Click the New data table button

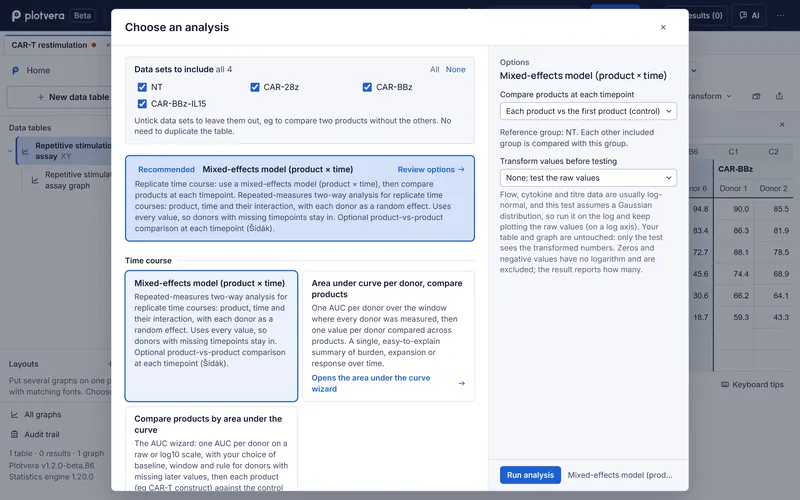(x=59, y=97)
